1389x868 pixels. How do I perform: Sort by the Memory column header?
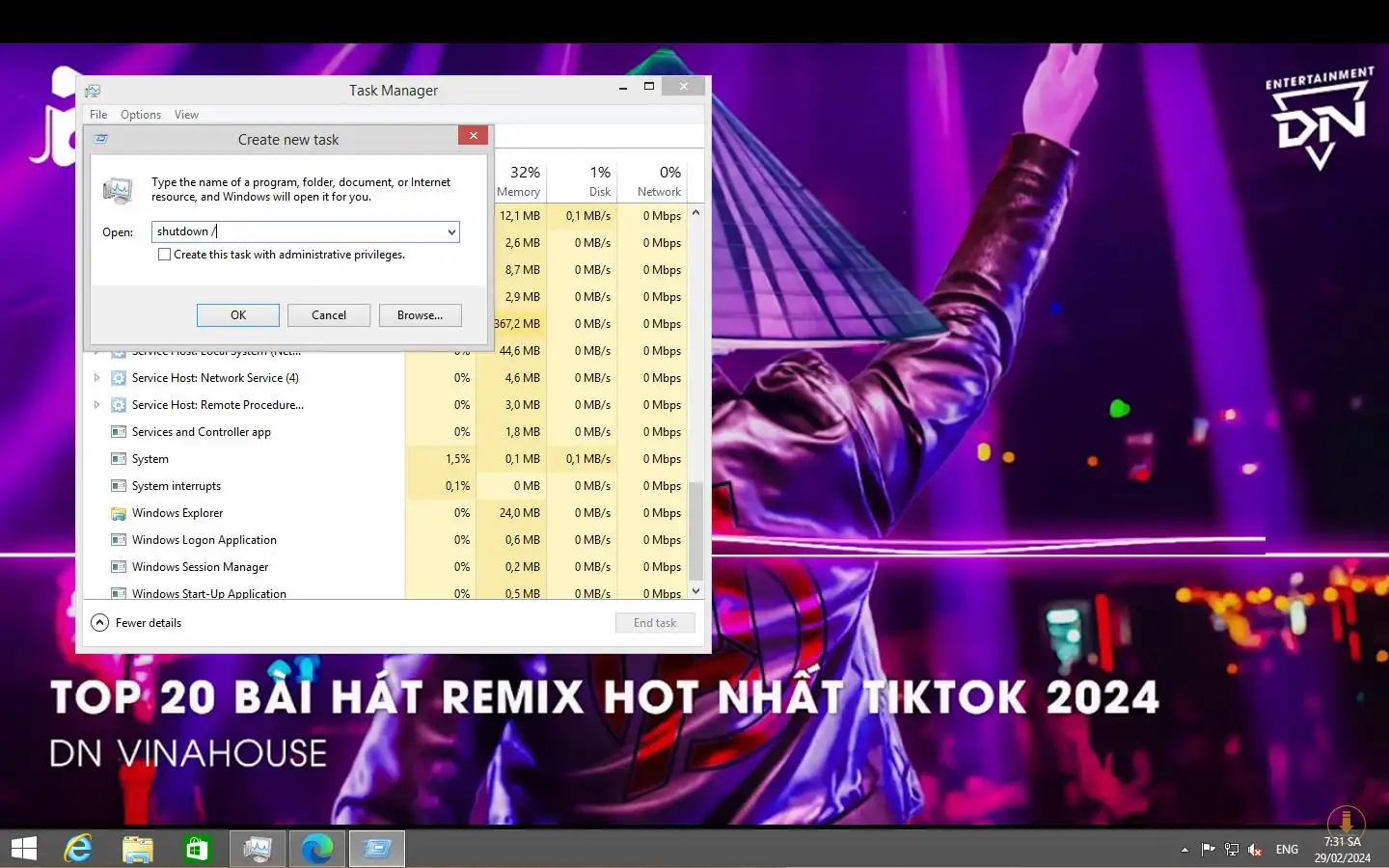(519, 180)
